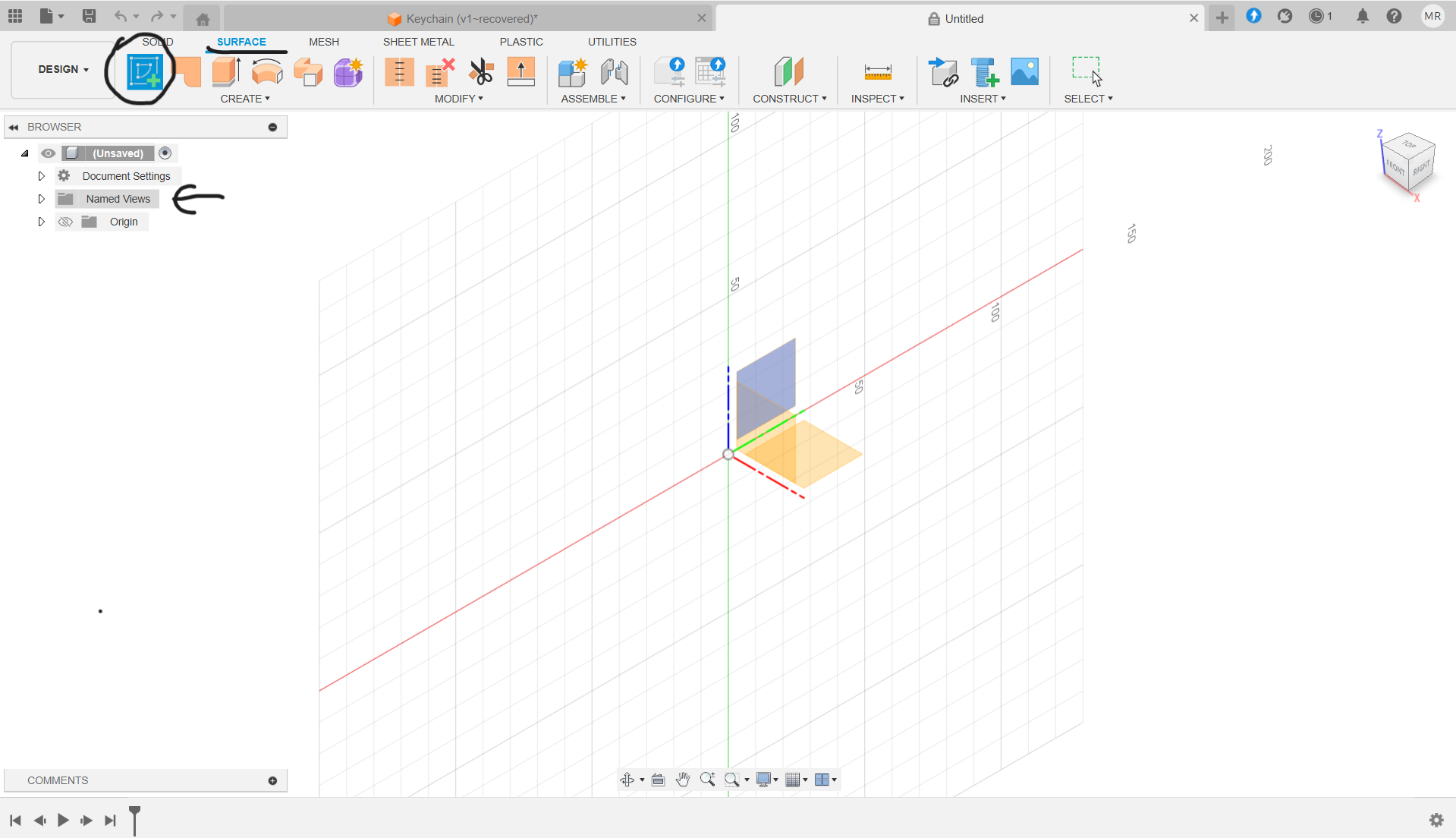
Task: Click the Create Form purple icon
Action: point(348,72)
